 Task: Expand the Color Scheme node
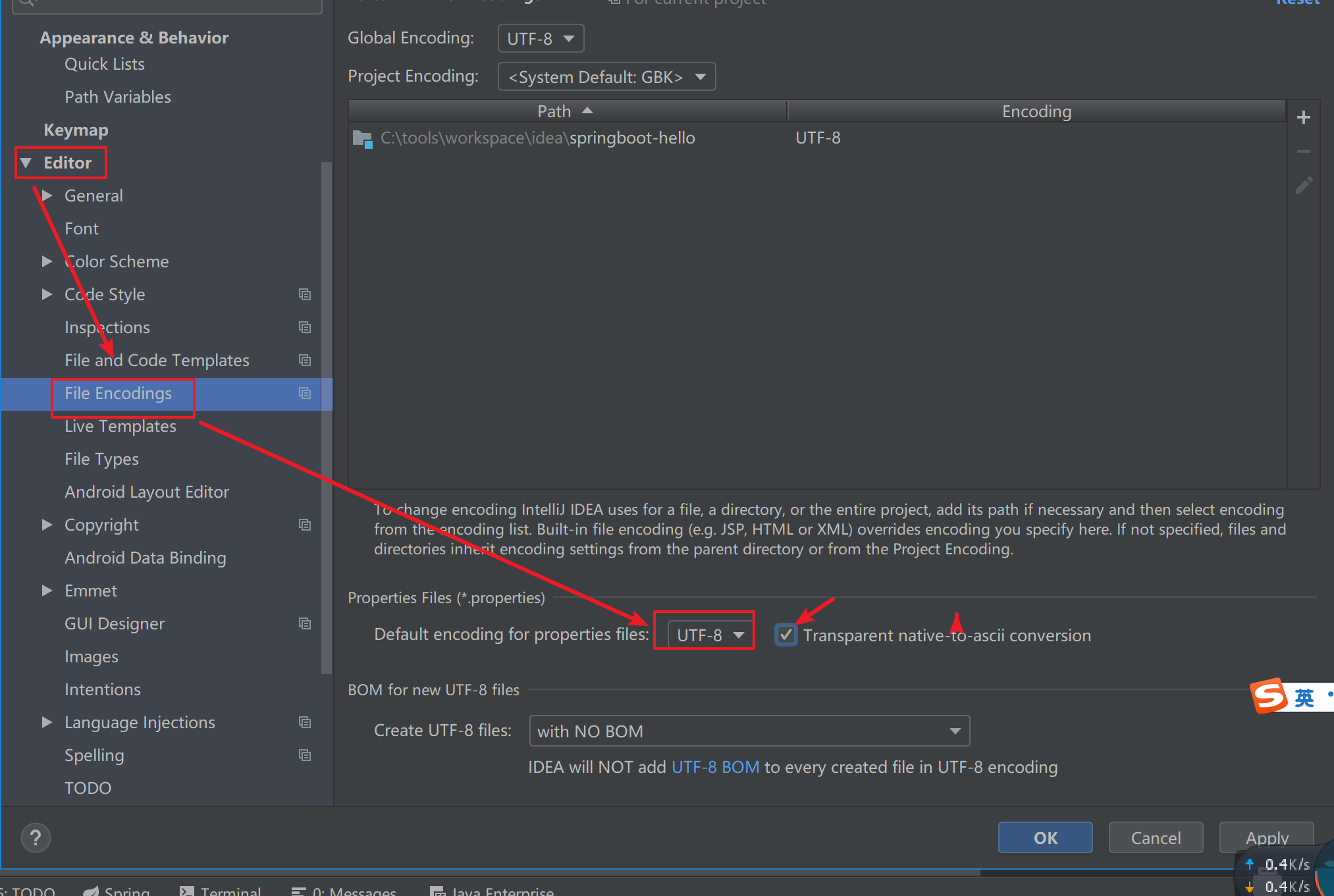tap(47, 261)
